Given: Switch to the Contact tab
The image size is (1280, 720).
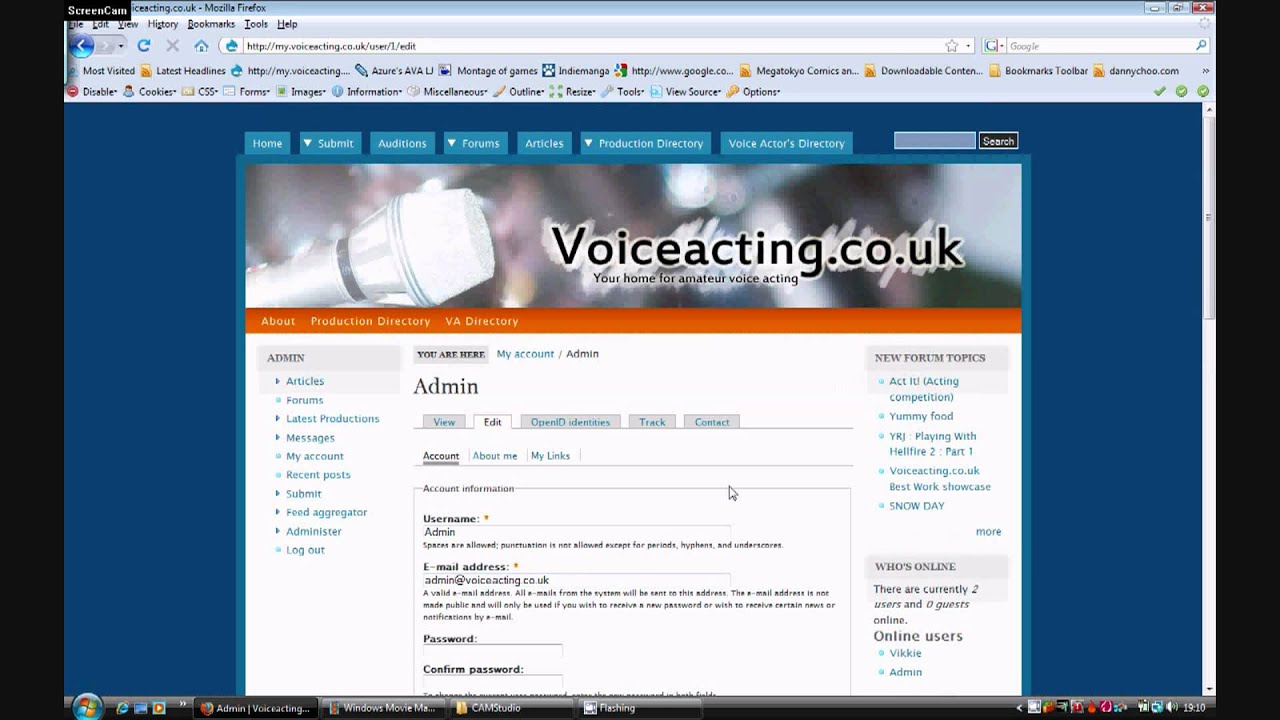Looking at the screenshot, I should coord(712,422).
